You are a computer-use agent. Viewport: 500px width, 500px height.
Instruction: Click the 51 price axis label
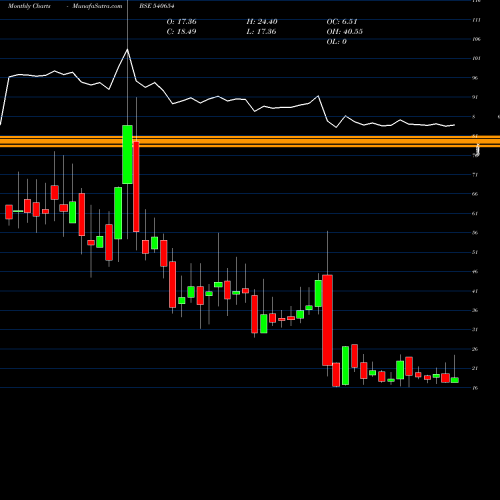point(475,252)
